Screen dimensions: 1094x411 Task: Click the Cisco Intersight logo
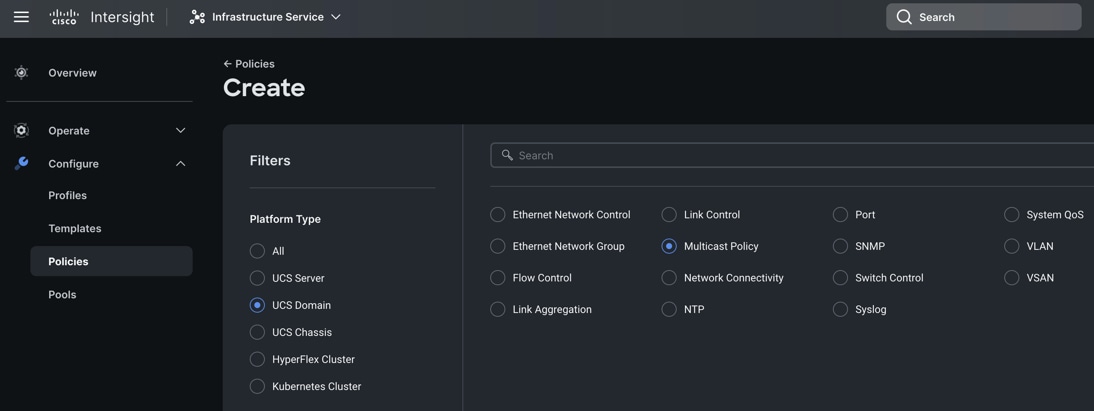[101, 17]
